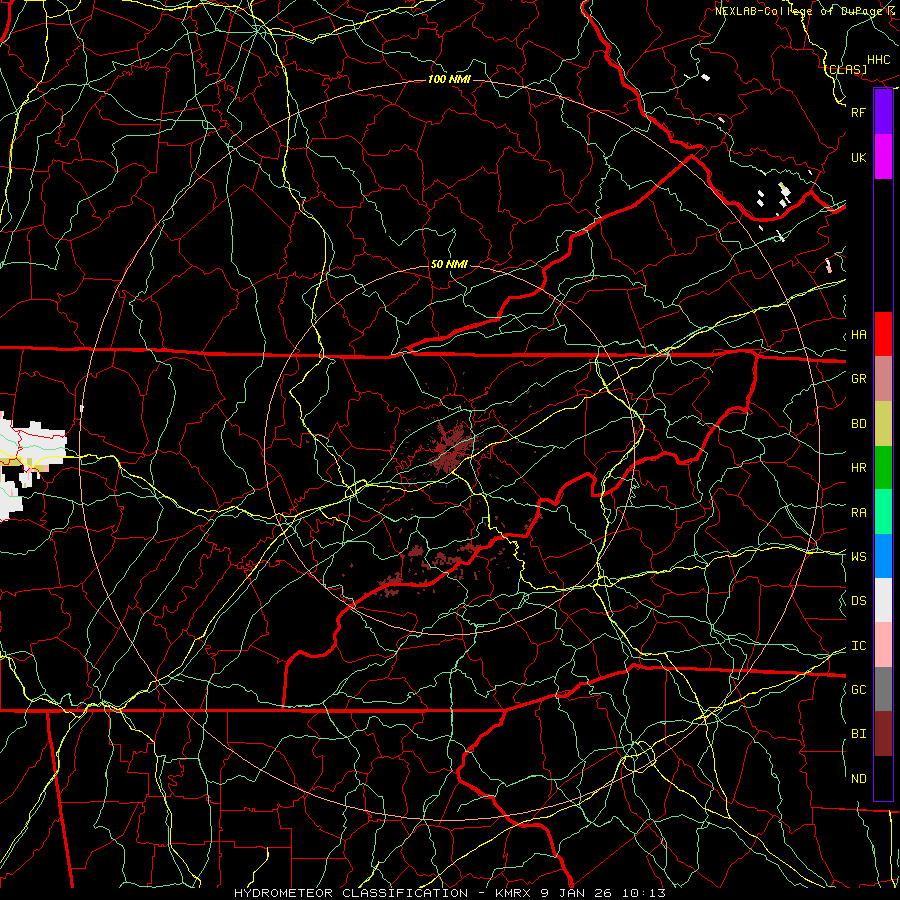Image resolution: width=900 pixels, height=900 pixels.
Task: Click the gray GC ground clutter swatch
Action: click(883, 689)
